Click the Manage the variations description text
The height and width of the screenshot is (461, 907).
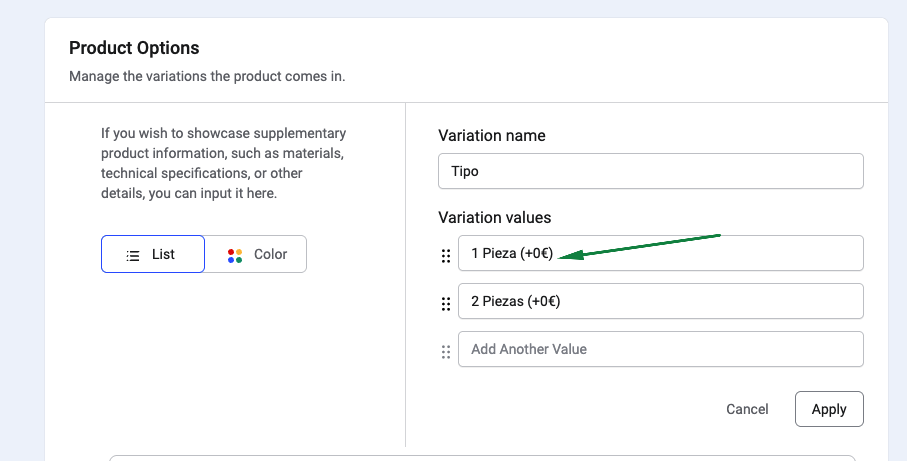207,76
